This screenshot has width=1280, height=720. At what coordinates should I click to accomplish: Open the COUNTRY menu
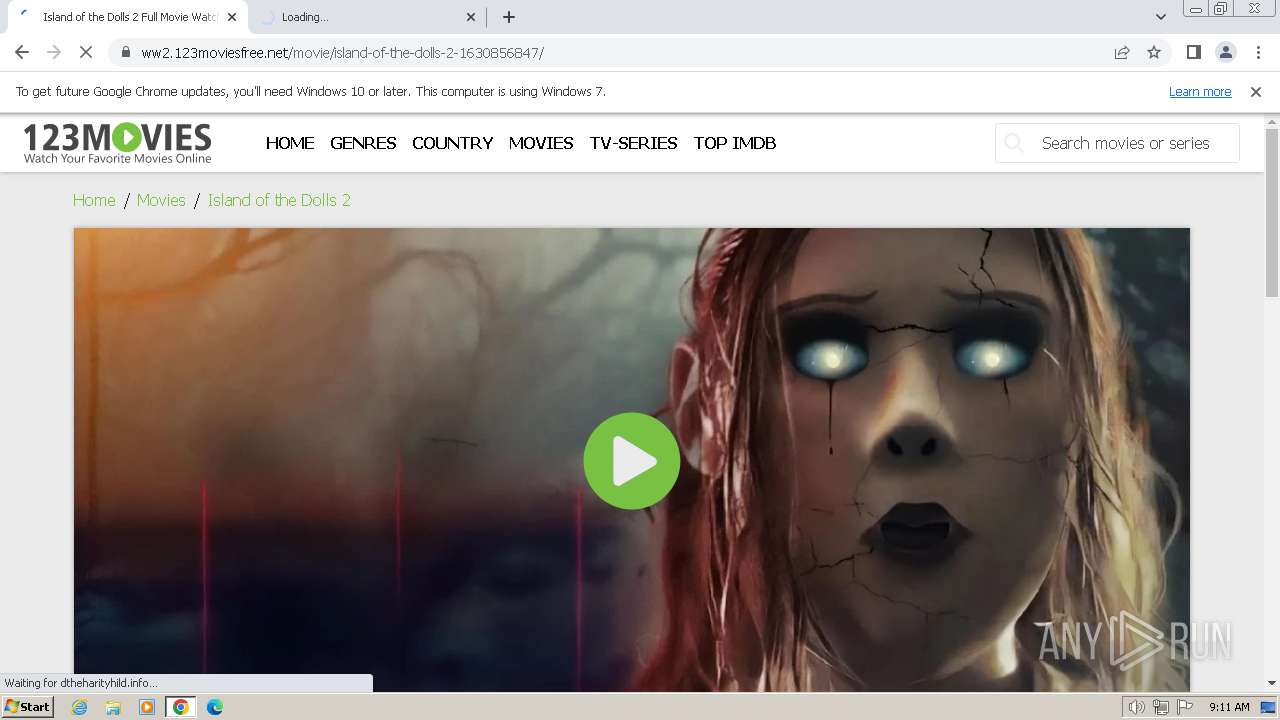[x=452, y=143]
